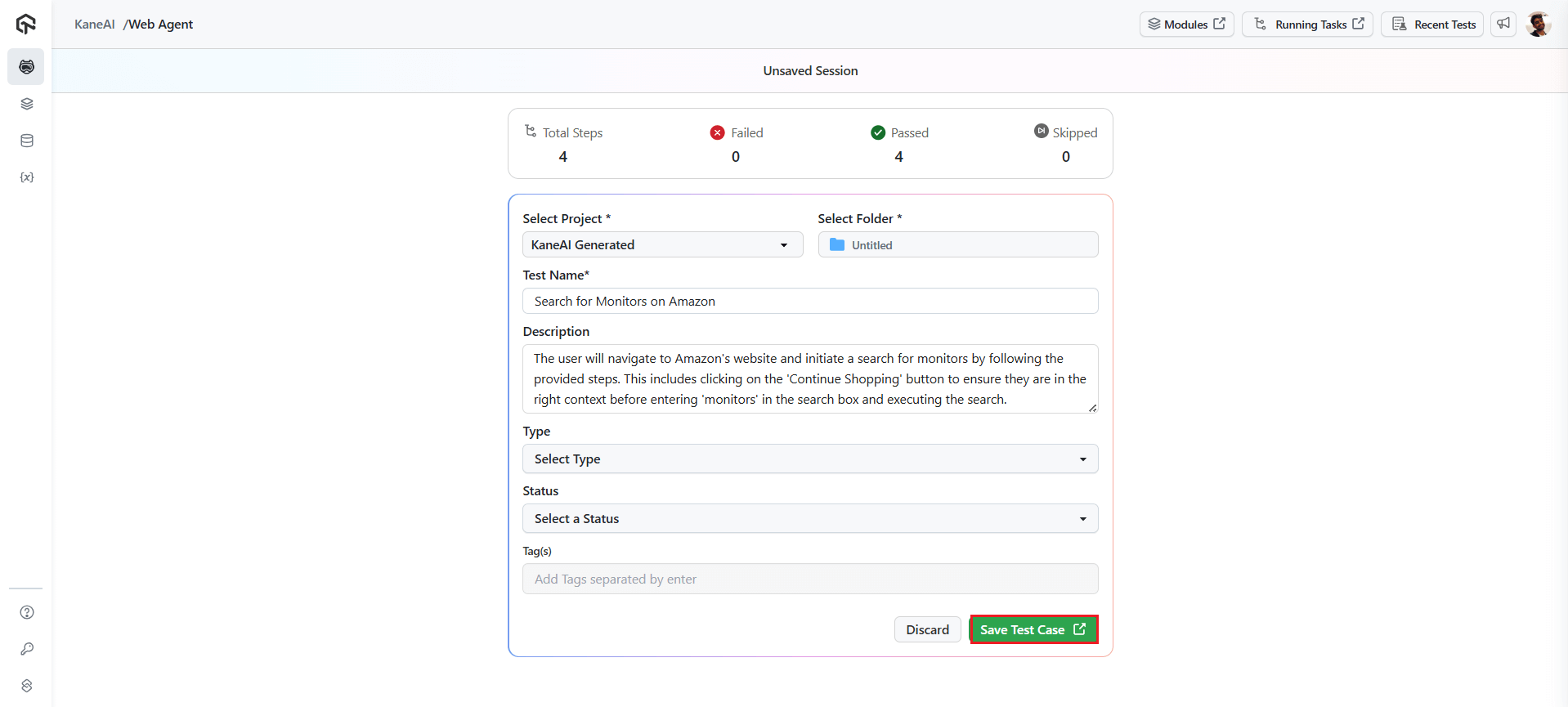Expand the Select Project dropdown

[x=662, y=244]
